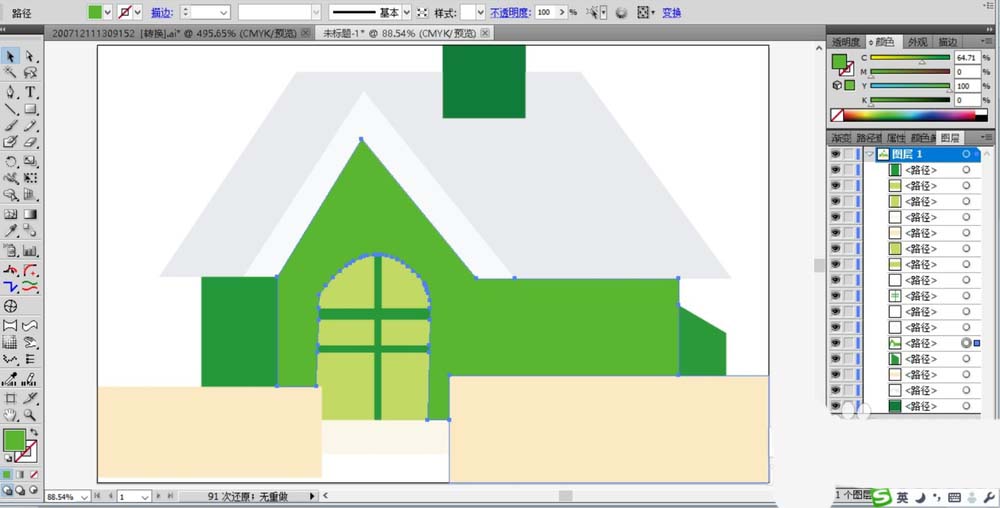Select the Blend tool
Image resolution: width=1000 pixels, height=508 pixels.
(30, 231)
